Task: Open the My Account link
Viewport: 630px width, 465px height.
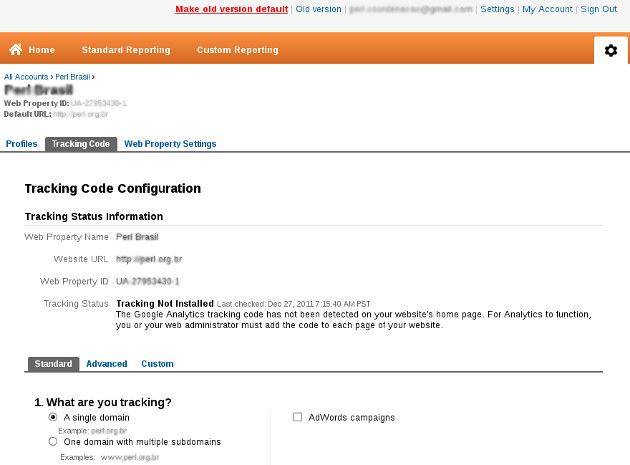Action: click(547, 9)
